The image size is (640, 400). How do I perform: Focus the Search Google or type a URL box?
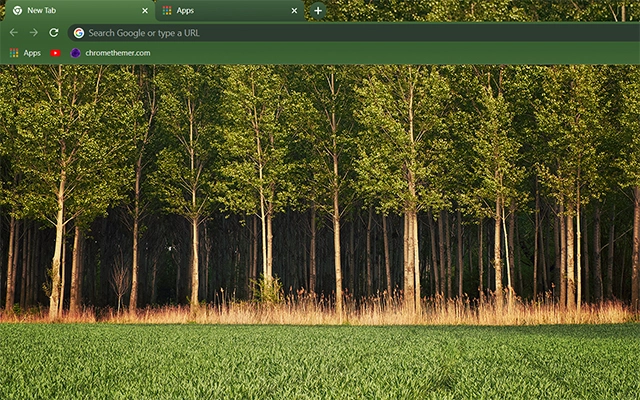pyautogui.click(x=353, y=33)
